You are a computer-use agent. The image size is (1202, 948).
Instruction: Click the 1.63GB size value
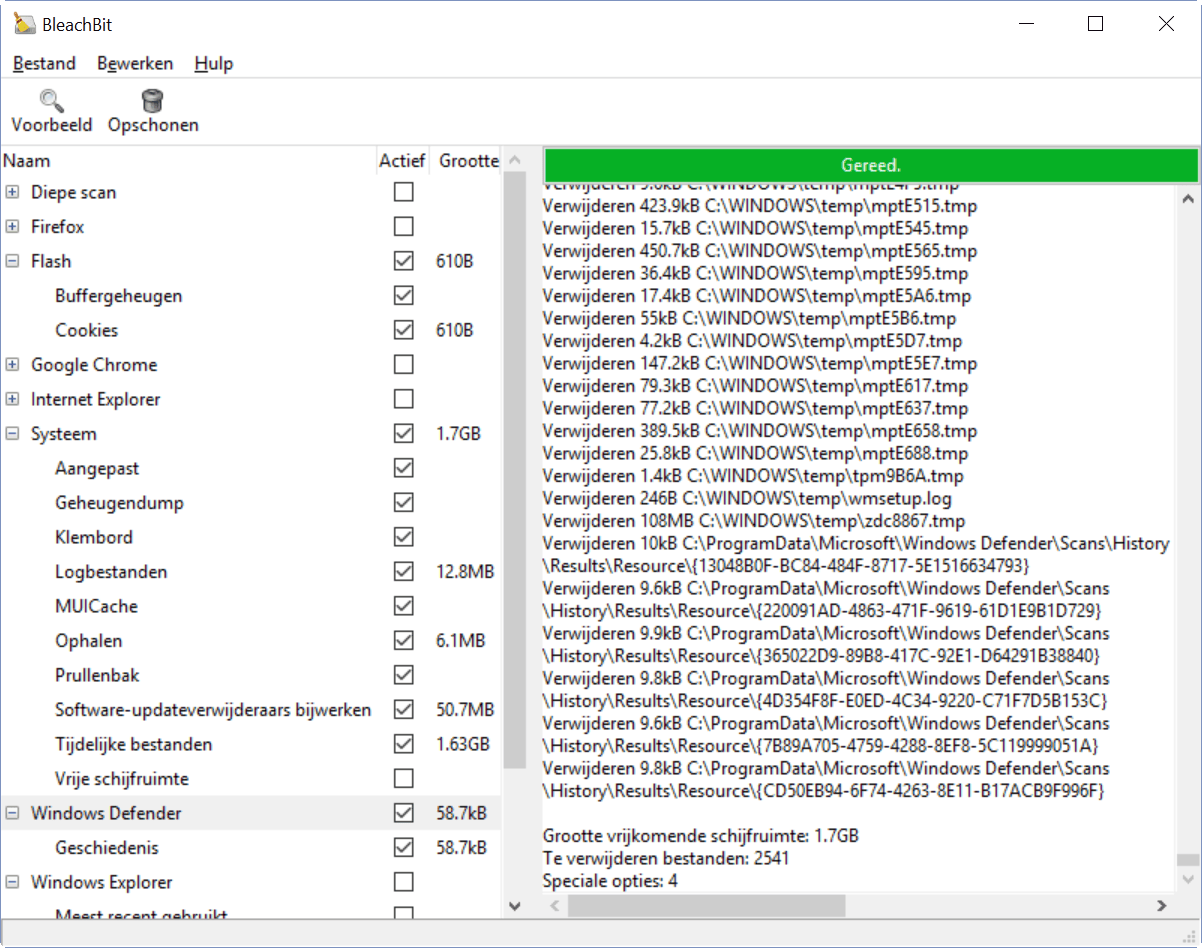coord(463,744)
